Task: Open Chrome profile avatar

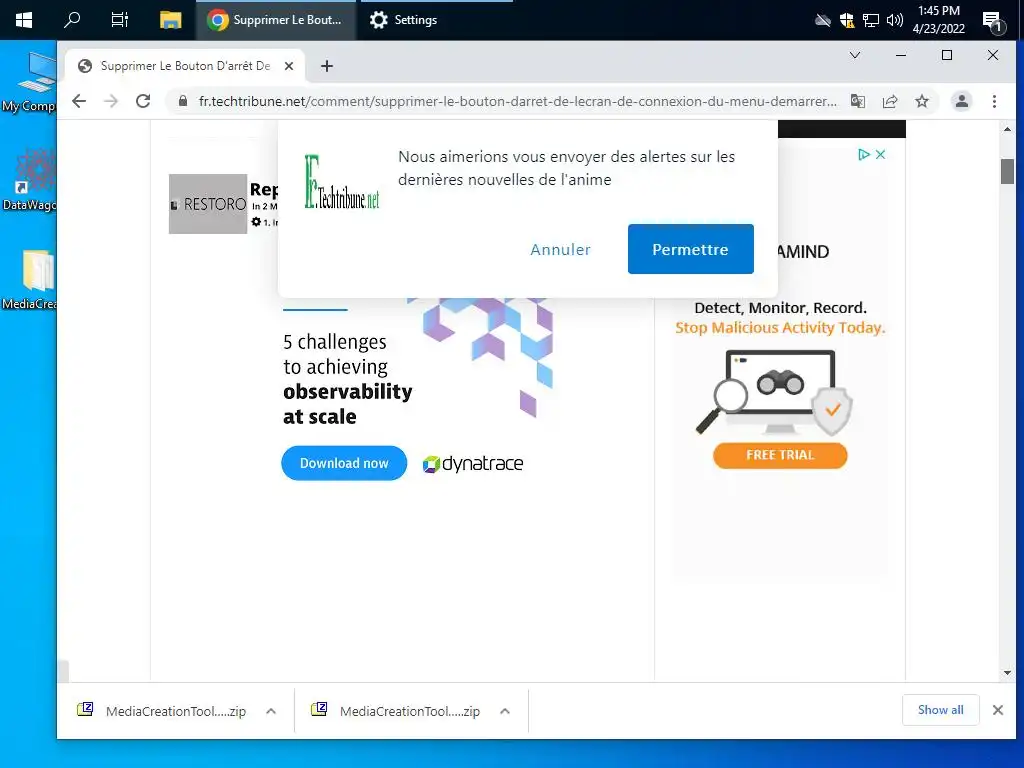Action: point(961,101)
